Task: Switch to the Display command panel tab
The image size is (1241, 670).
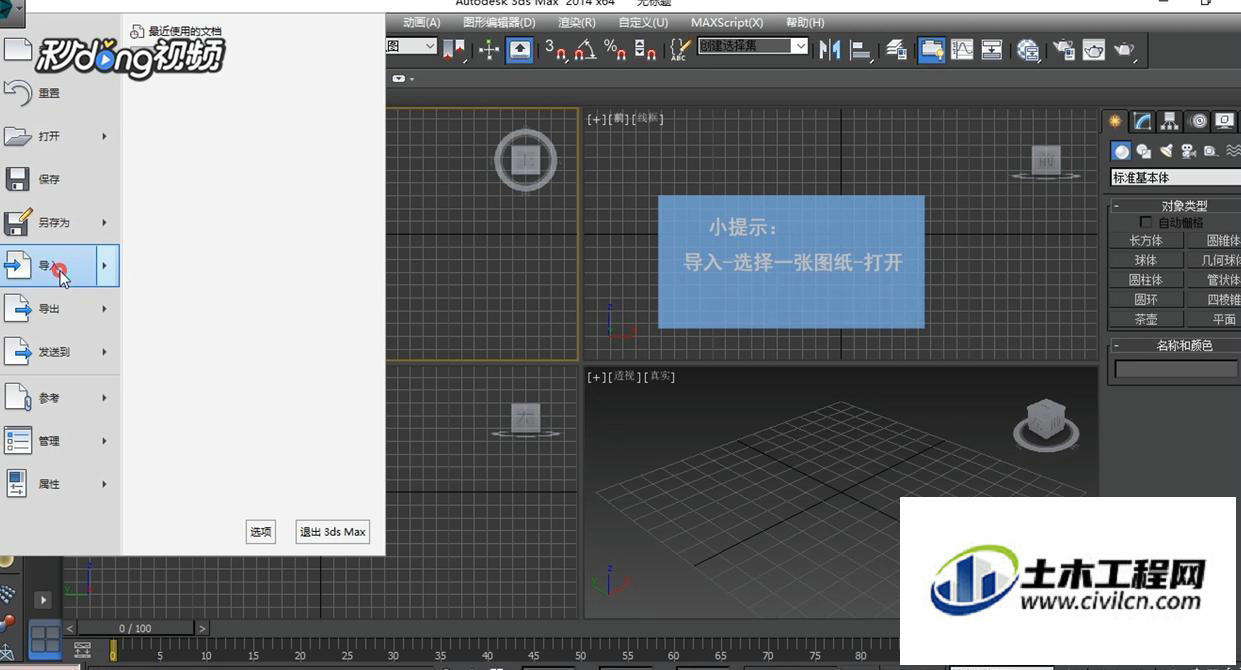Action: click(x=1225, y=121)
